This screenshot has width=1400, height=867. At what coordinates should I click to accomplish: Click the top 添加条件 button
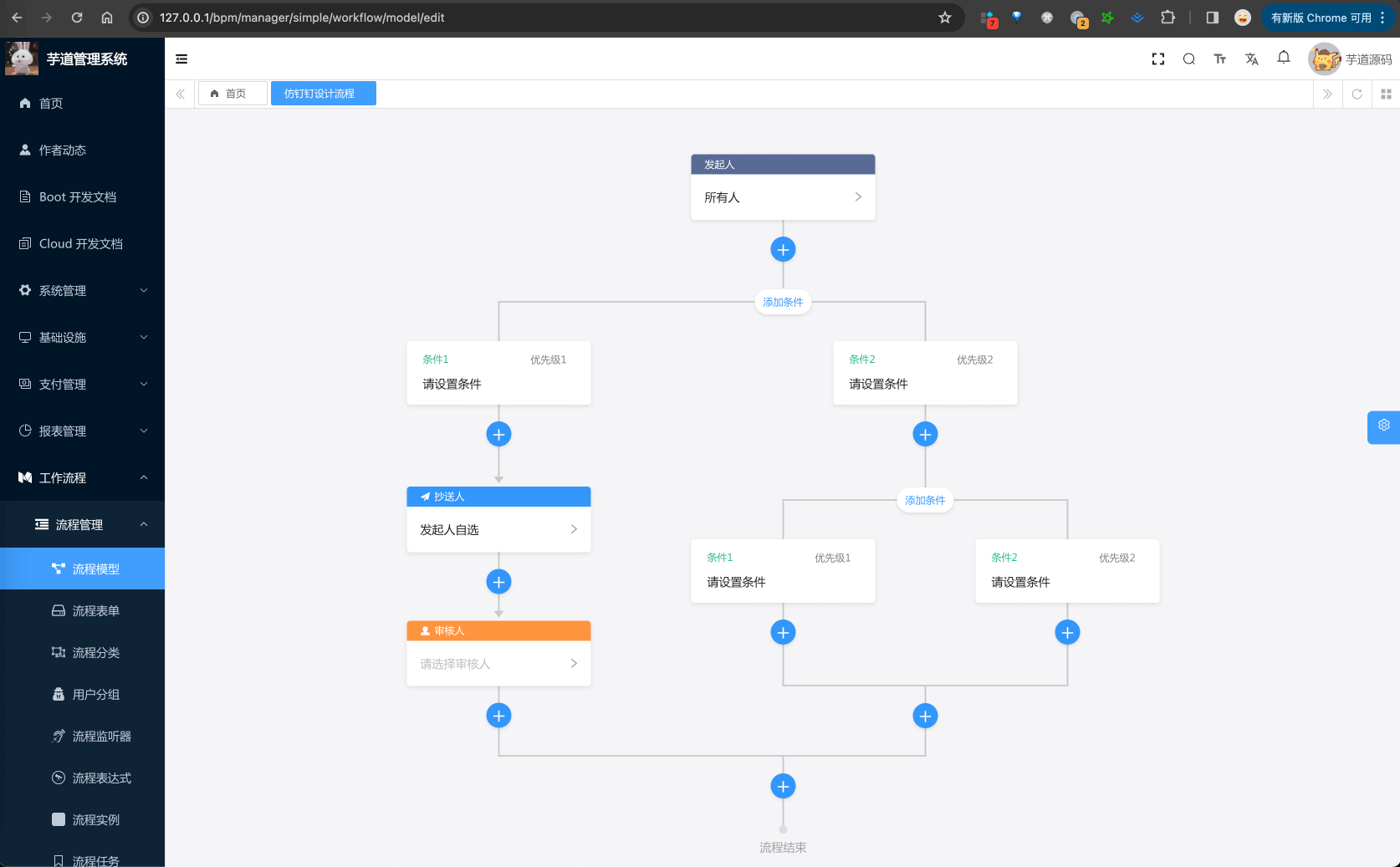coord(783,303)
